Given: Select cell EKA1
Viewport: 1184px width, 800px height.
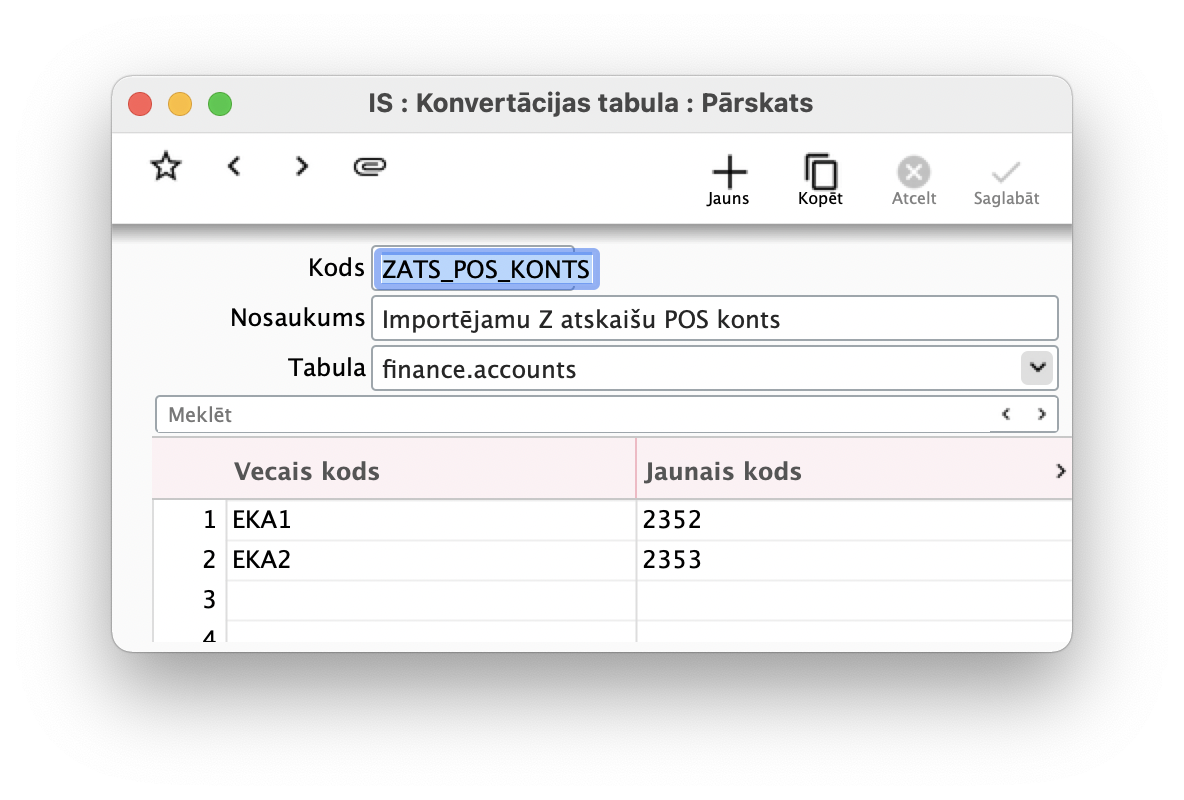Looking at the screenshot, I should coord(431,520).
